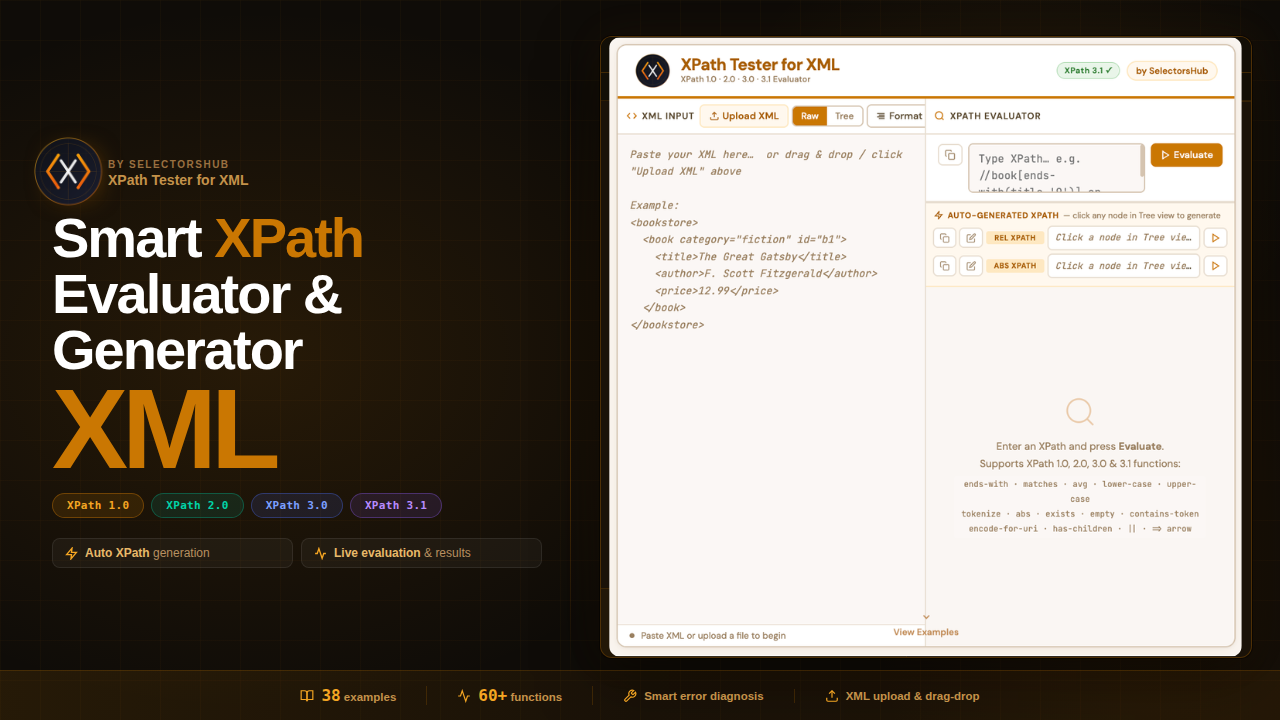Viewport: 1280px width, 720px height.
Task: Click the Upload XML button
Action: [744, 116]
